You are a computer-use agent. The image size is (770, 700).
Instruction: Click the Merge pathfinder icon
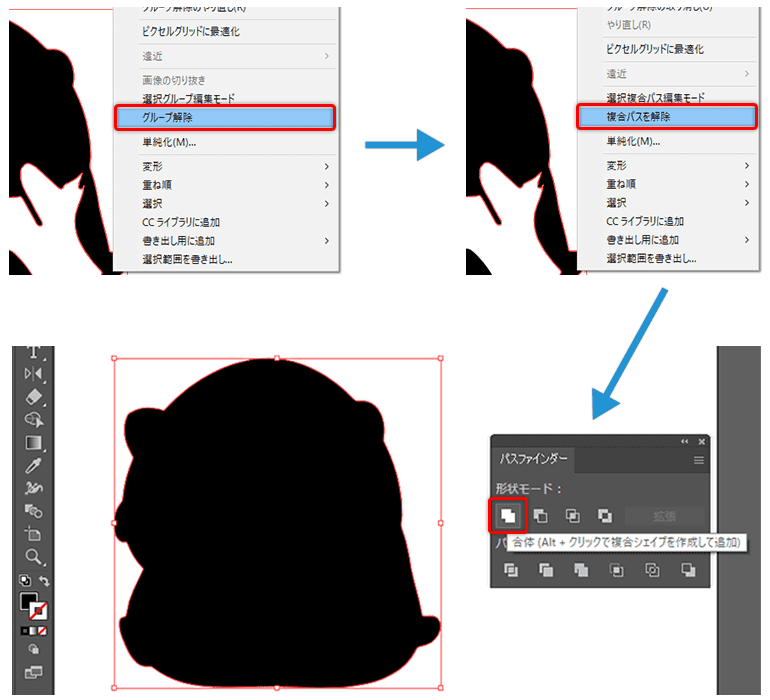pos(581,570)
